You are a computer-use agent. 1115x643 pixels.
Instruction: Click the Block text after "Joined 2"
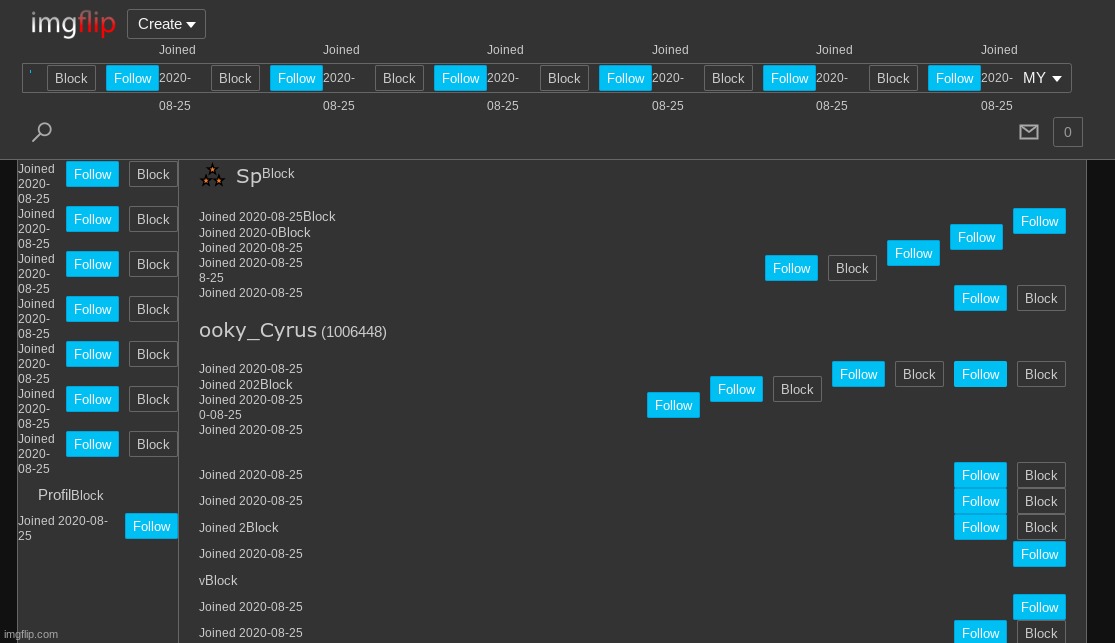(262, 527)
